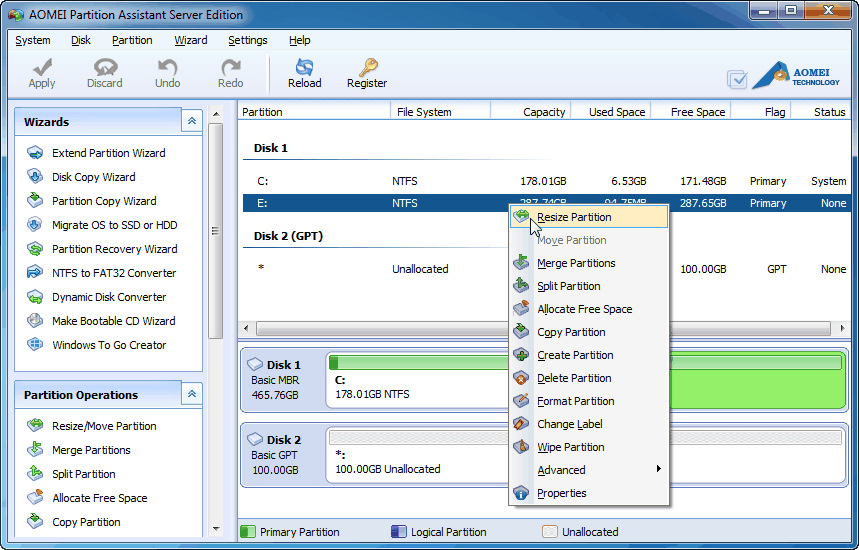859x550 pixels.
Task: Click the Capacity column header
Action: pos(543,112)
